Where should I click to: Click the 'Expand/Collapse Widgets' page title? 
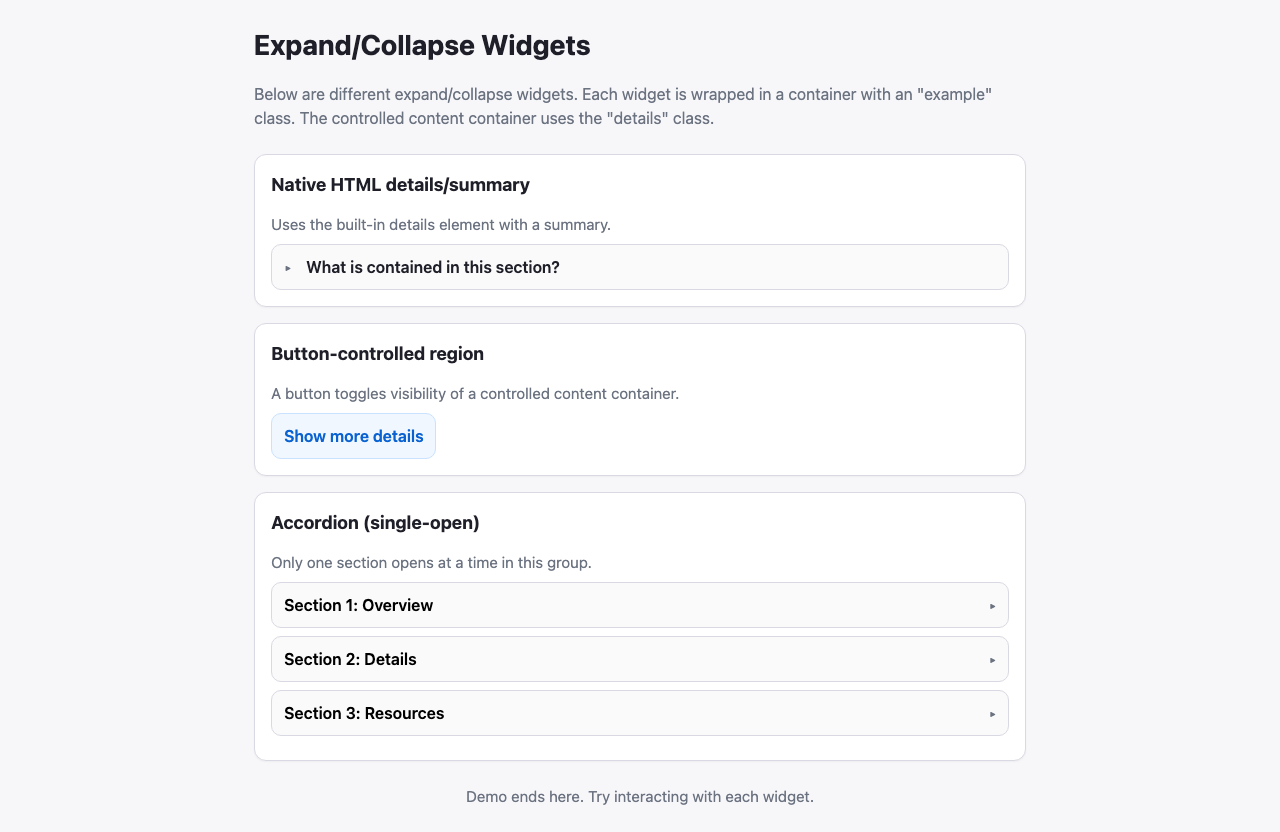(x=422, y=46)
